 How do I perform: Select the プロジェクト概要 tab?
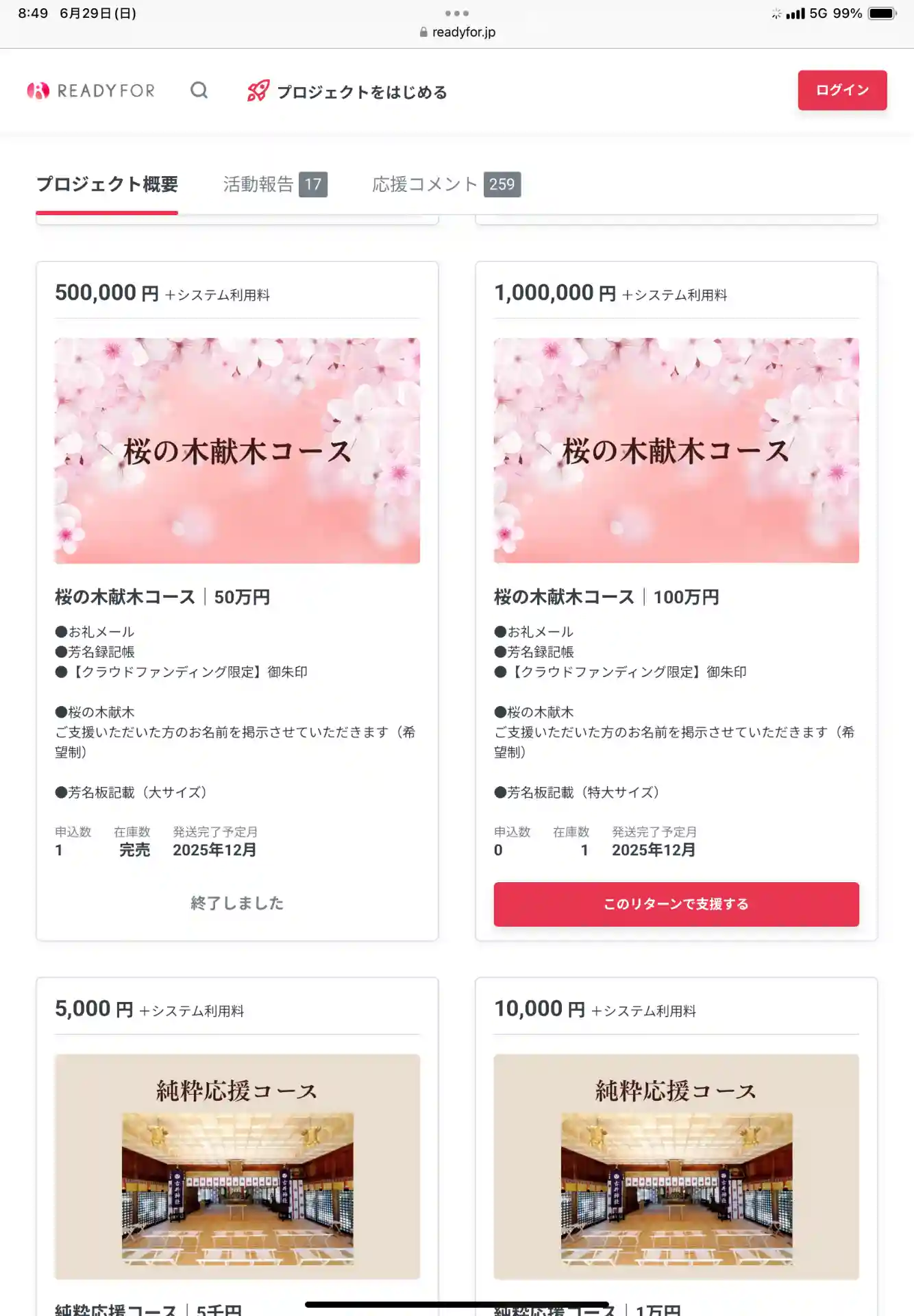click(107, 184)
